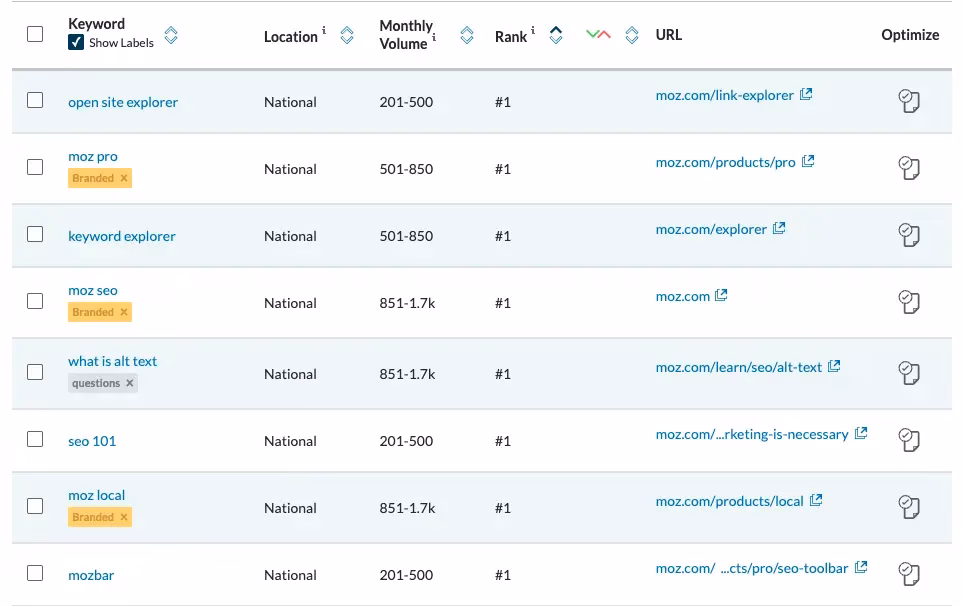Open the seo 101 keyword link

[91, 440]
